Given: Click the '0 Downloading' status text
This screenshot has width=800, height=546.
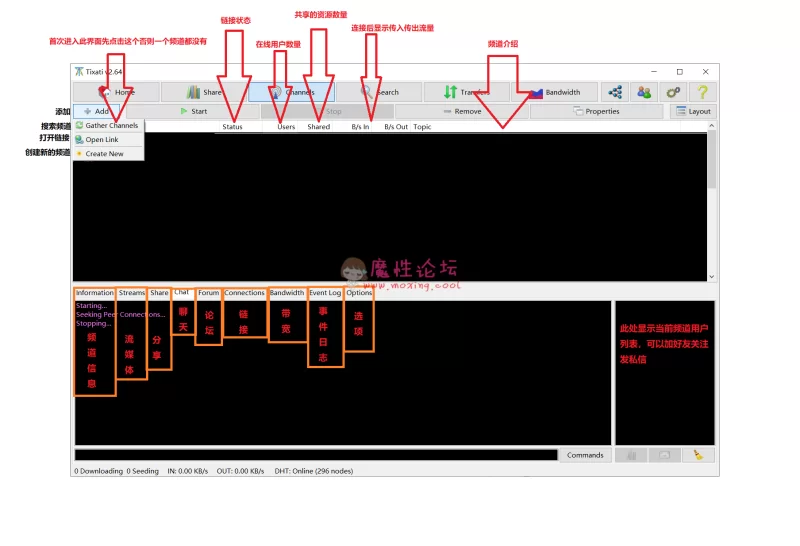Looking at the screenshot, I should tap(98, 471).
